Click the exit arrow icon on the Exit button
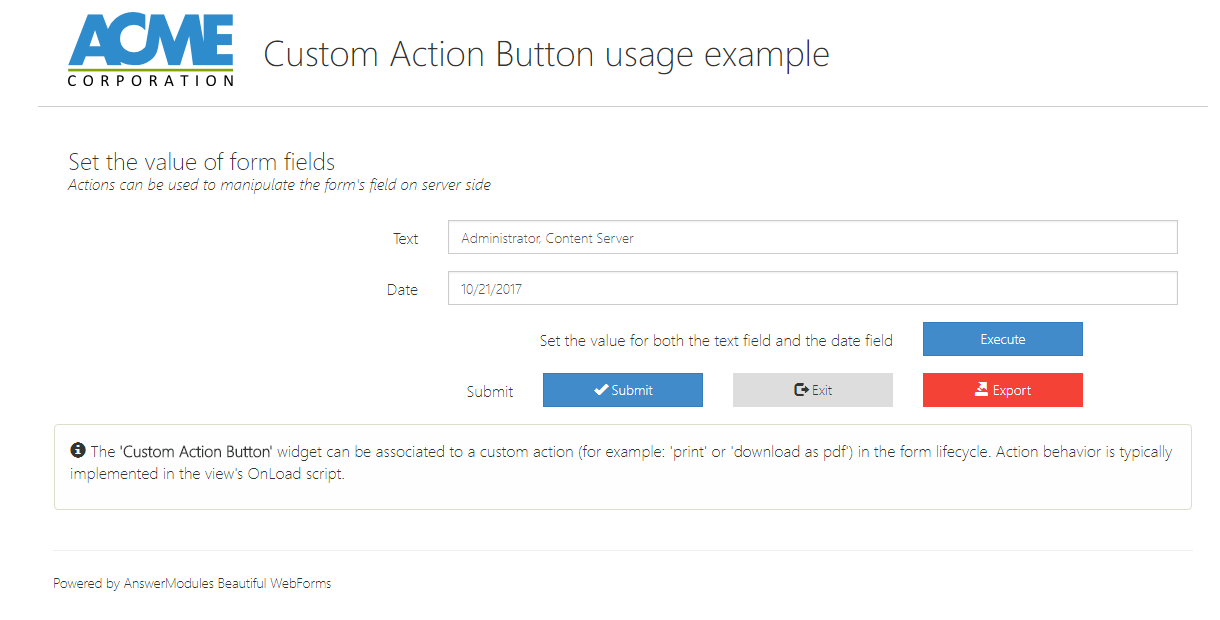The height and width of the screenshot is (620, 1220). click(x=801, y=390)
